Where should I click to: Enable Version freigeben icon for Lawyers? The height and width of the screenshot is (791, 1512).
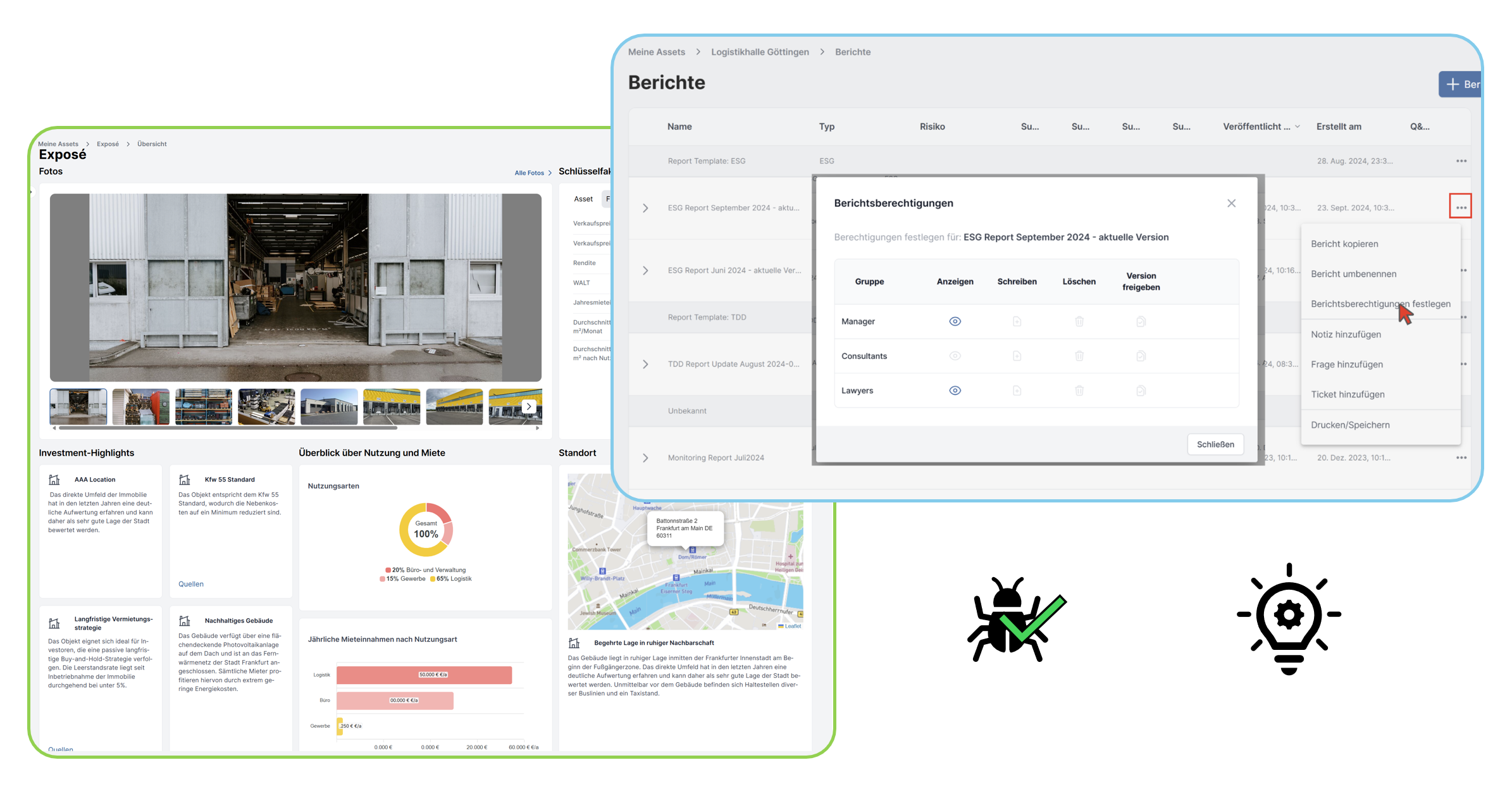click(x=1141, y=390)
